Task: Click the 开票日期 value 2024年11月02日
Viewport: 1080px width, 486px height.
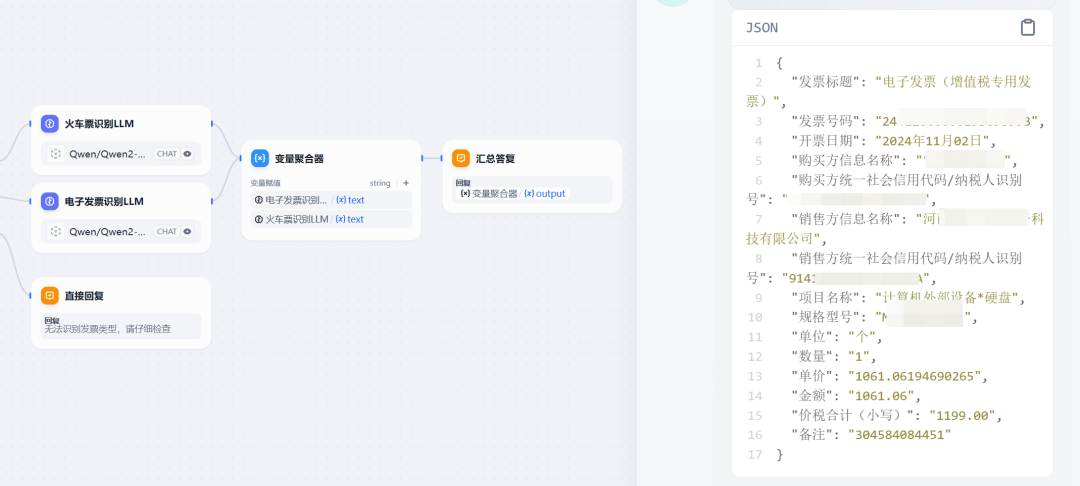Action: pyautogui.click(x=935, y=141)
